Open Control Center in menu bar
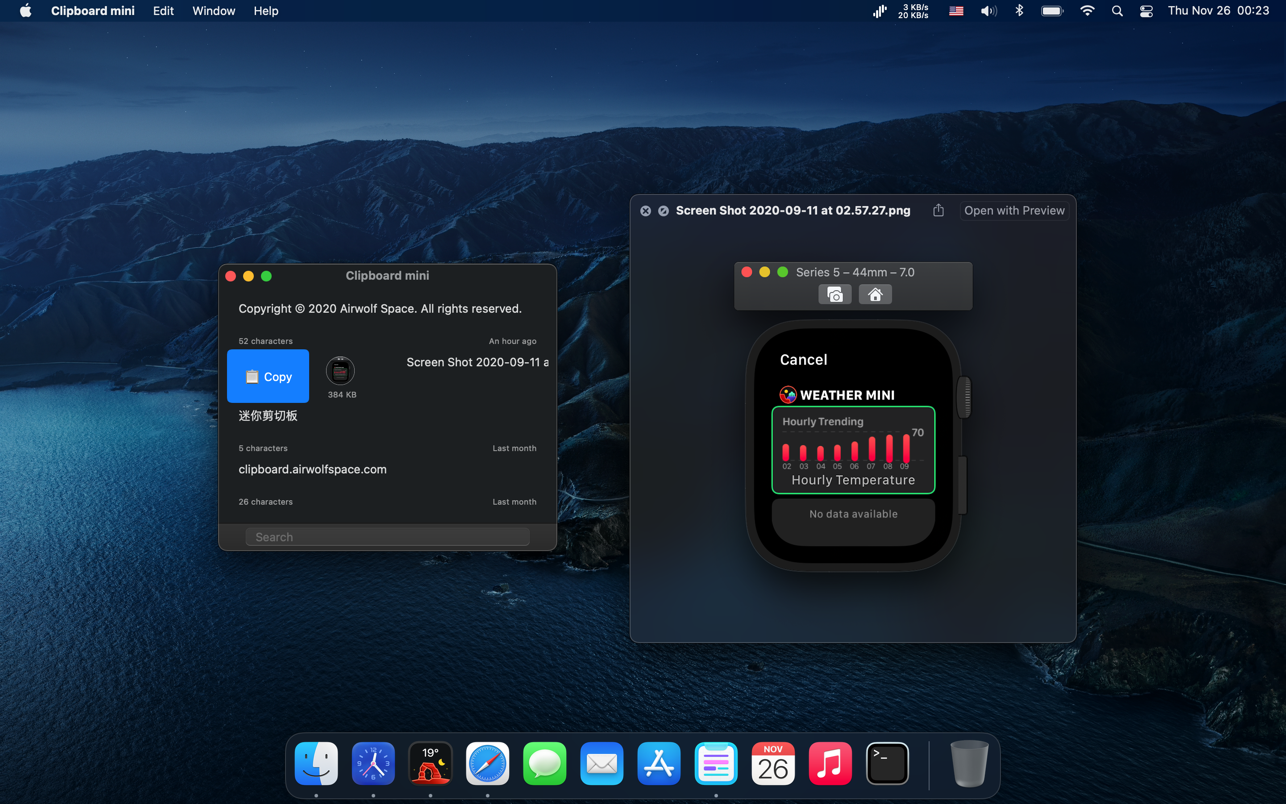Screen dimensions: 1286x804 (x=1146, y=11)
